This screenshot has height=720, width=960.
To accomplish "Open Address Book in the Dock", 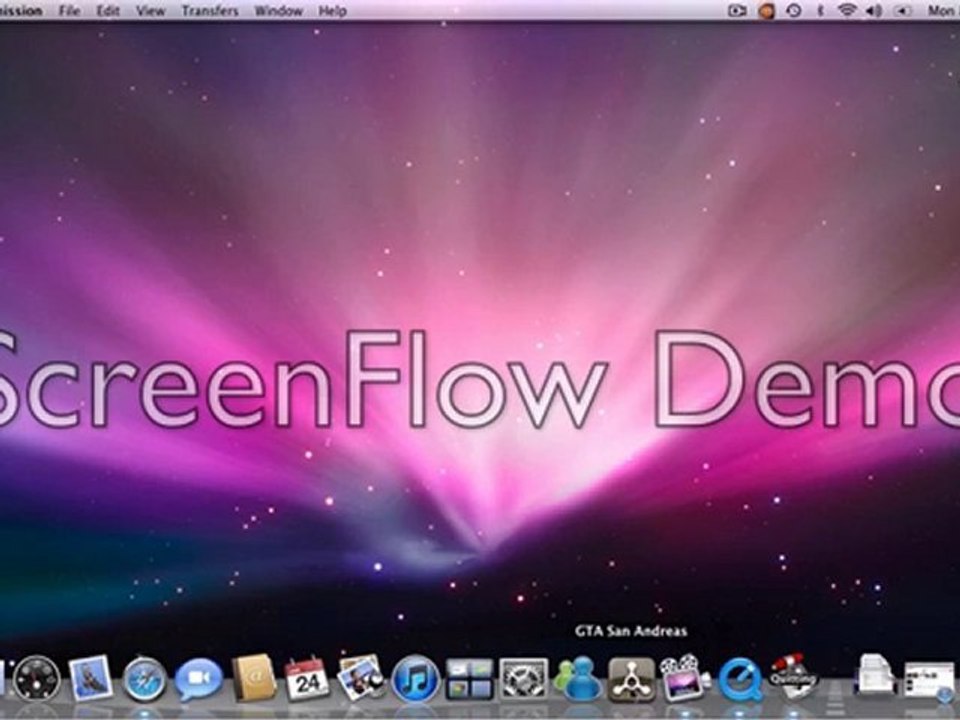I will point(254,678).
